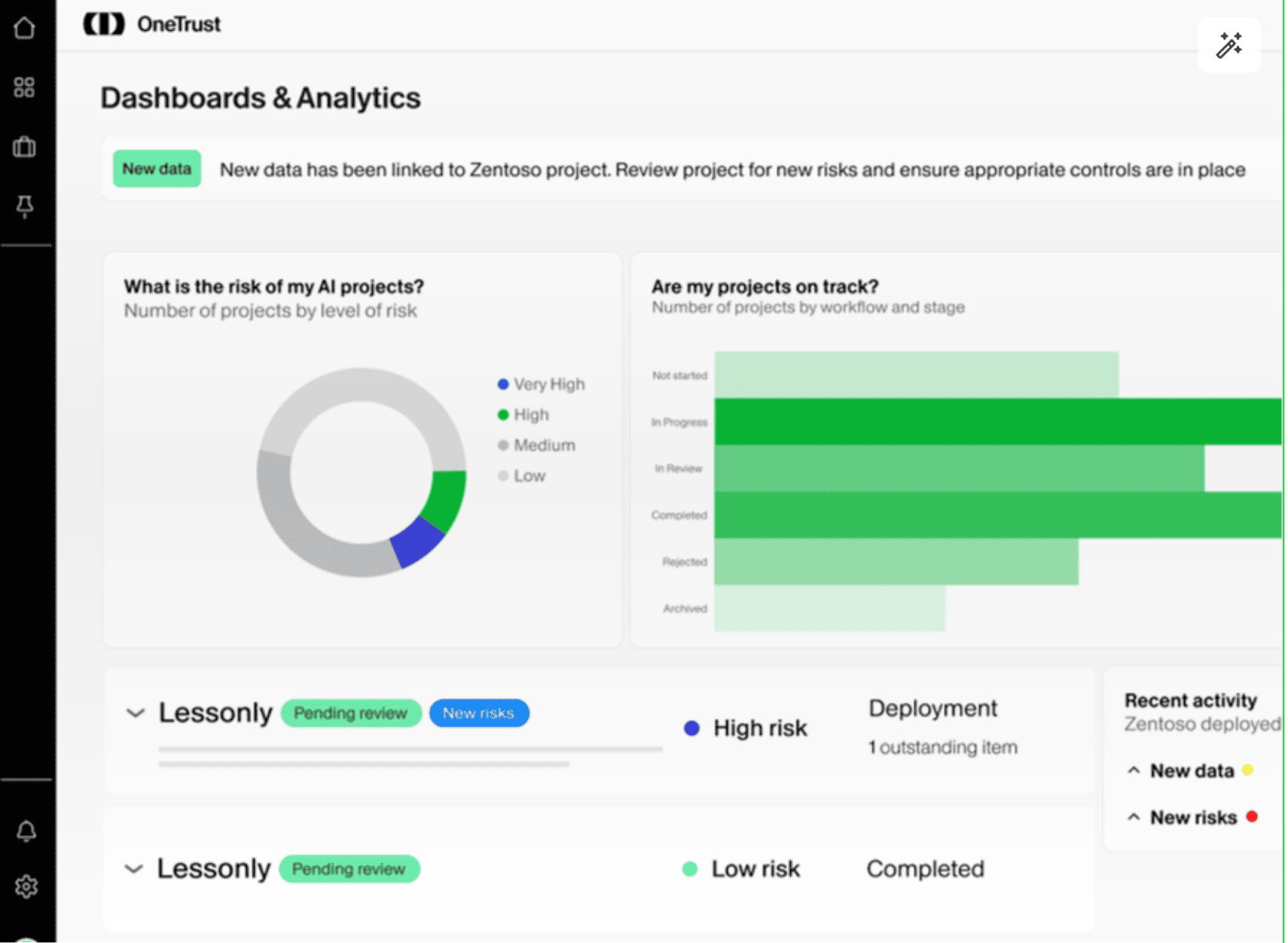Click the Archived bar
Screen dimensions: 1288x943
pyautogui.click(x=829, y=609)
